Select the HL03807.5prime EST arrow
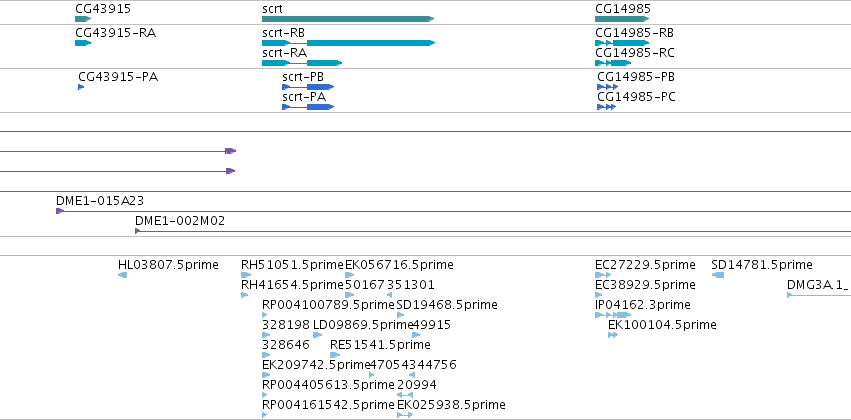 tap(123, 275)
